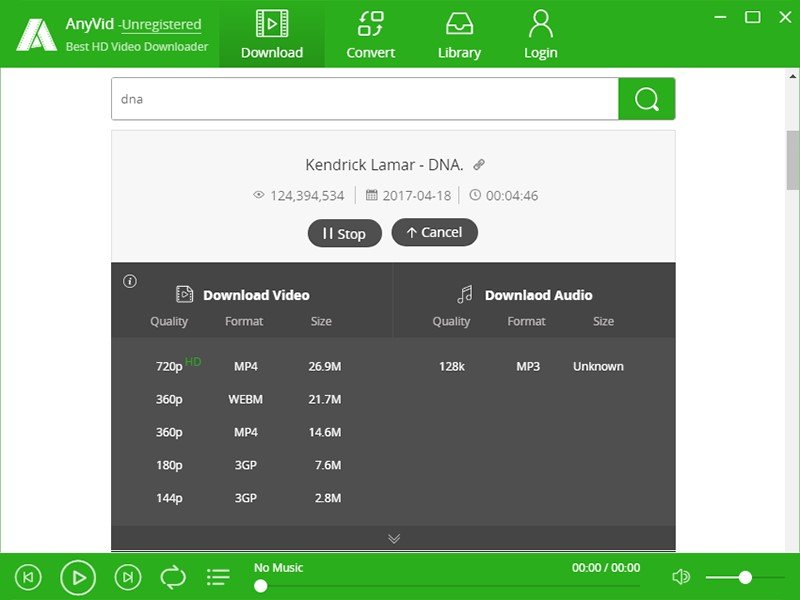The image size is (800, 600).
Task: Click the Download Audio music note icon
Action: pyautogui.click(x=465, y=294)
